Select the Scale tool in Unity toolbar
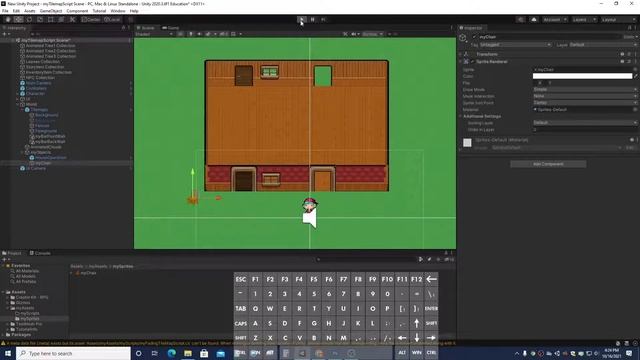The image size is (640, 360). coord(40,20)
